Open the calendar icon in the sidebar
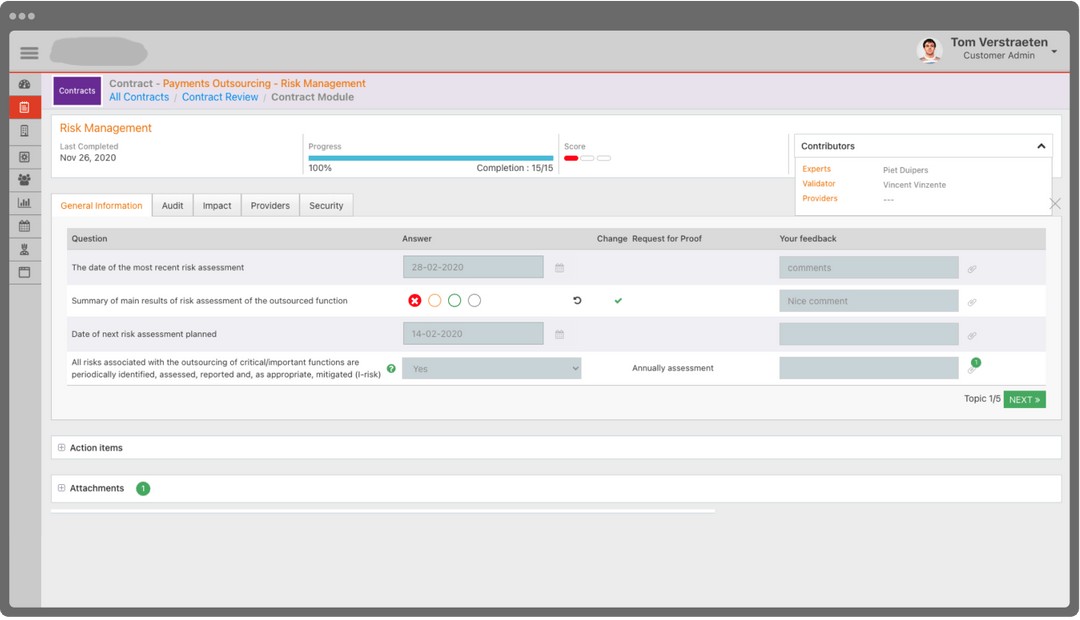1080x620 pixels. click(x=25, y=226)
